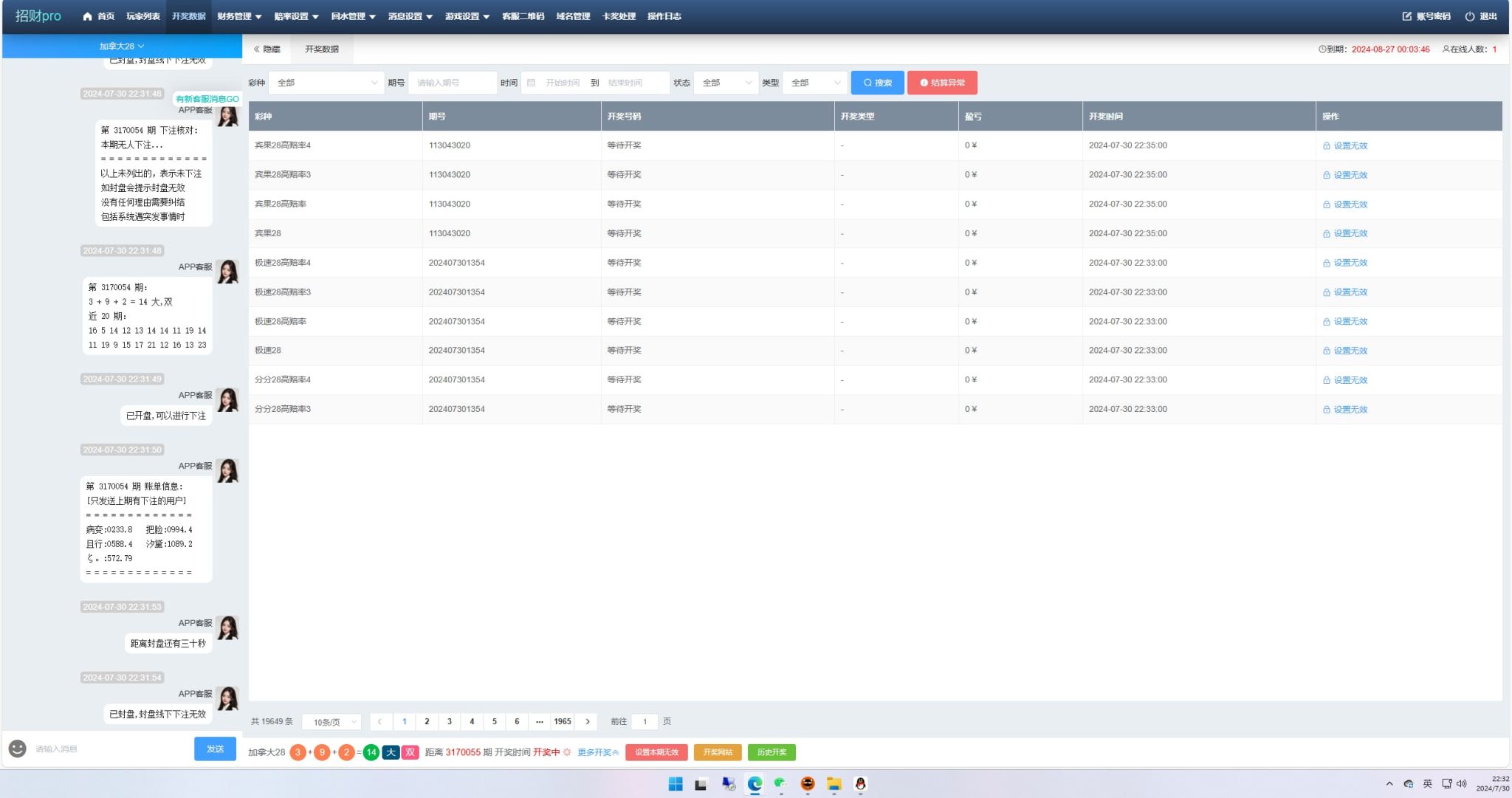The width and height of the screenshot is (1512, 798).
Task: Click the blue 搜索 button
Action: (x=877, y=83)
